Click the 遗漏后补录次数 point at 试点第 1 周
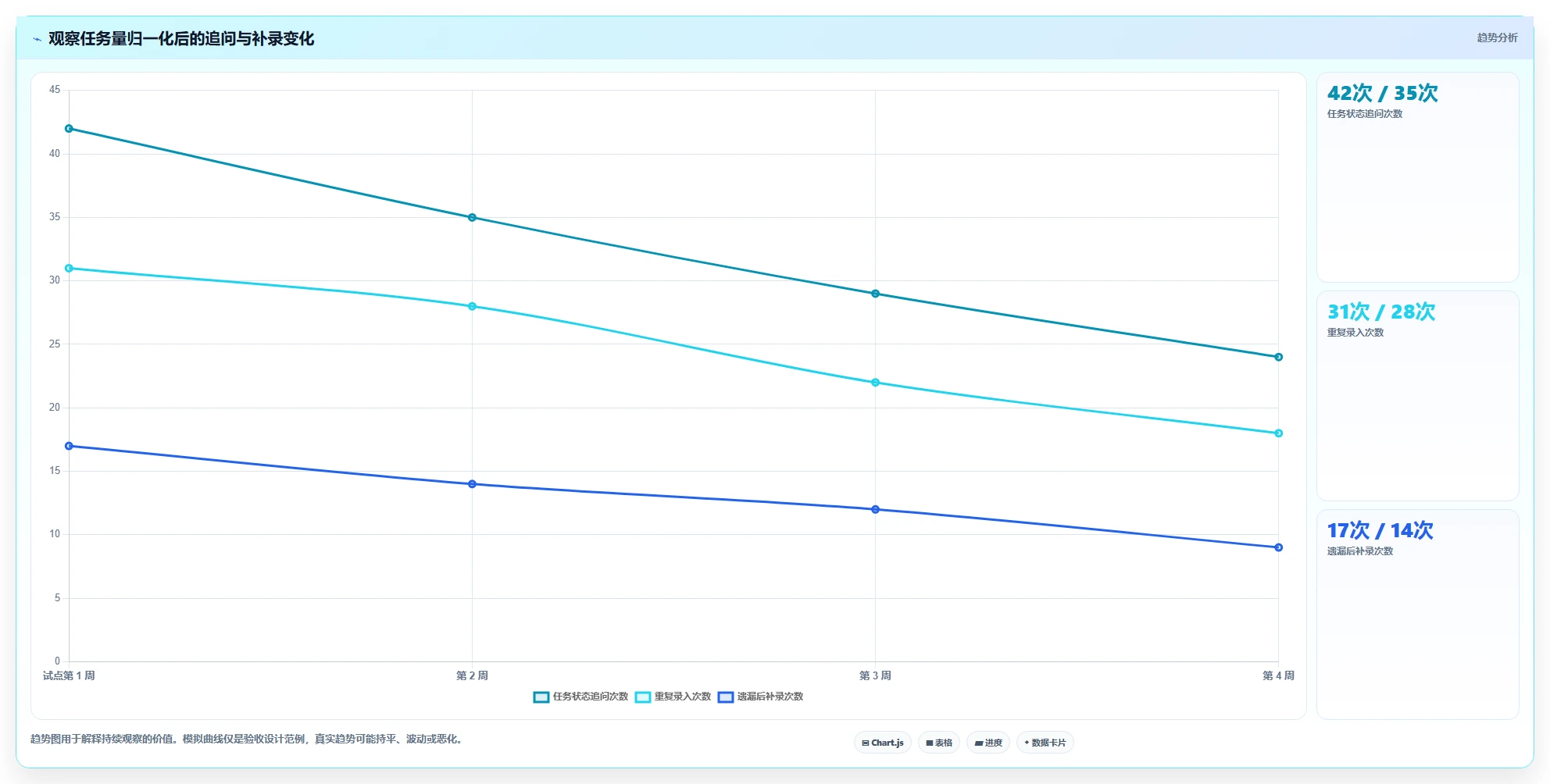 (69, 446)
